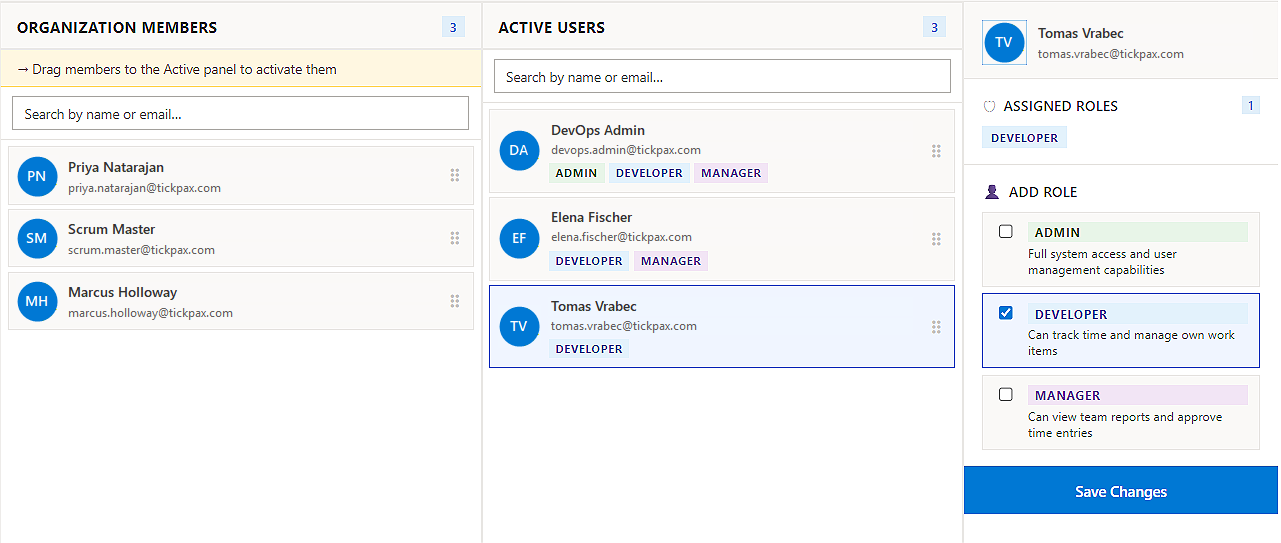
Task: Click Scrum Master's SM avatar
Action: click(x=37, y=238)
